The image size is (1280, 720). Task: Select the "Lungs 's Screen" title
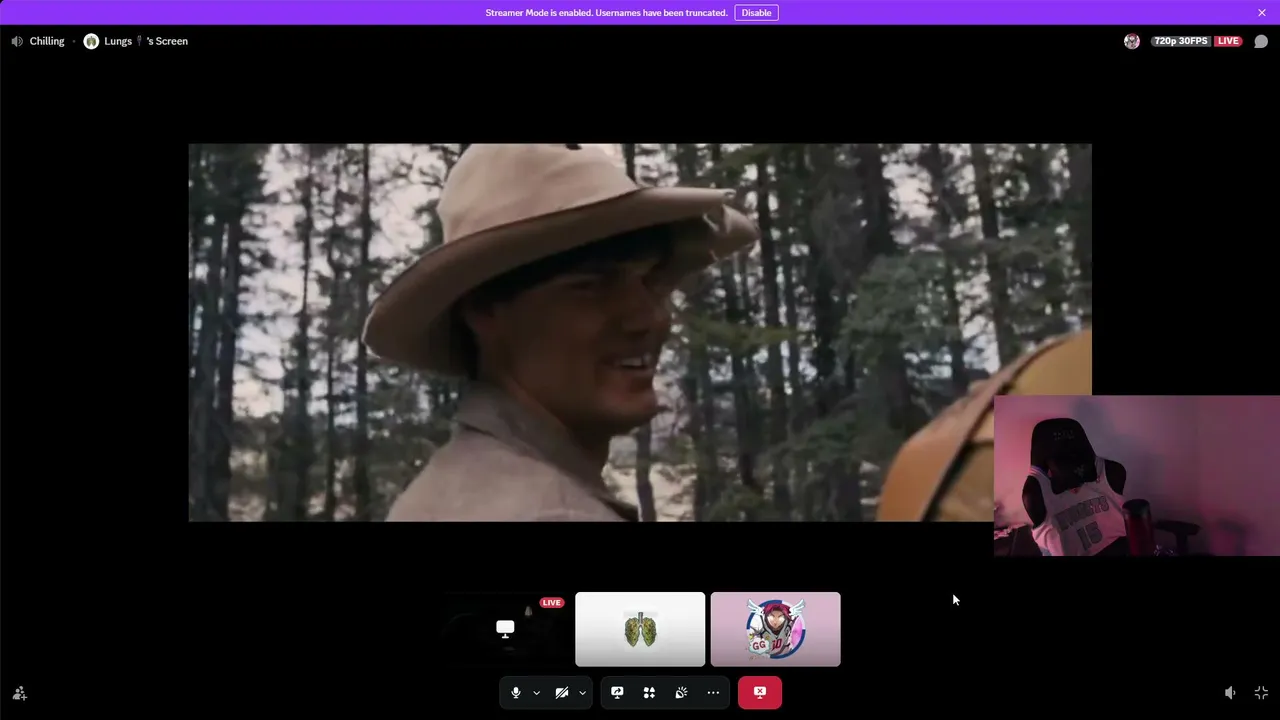(x=146, y=41)
